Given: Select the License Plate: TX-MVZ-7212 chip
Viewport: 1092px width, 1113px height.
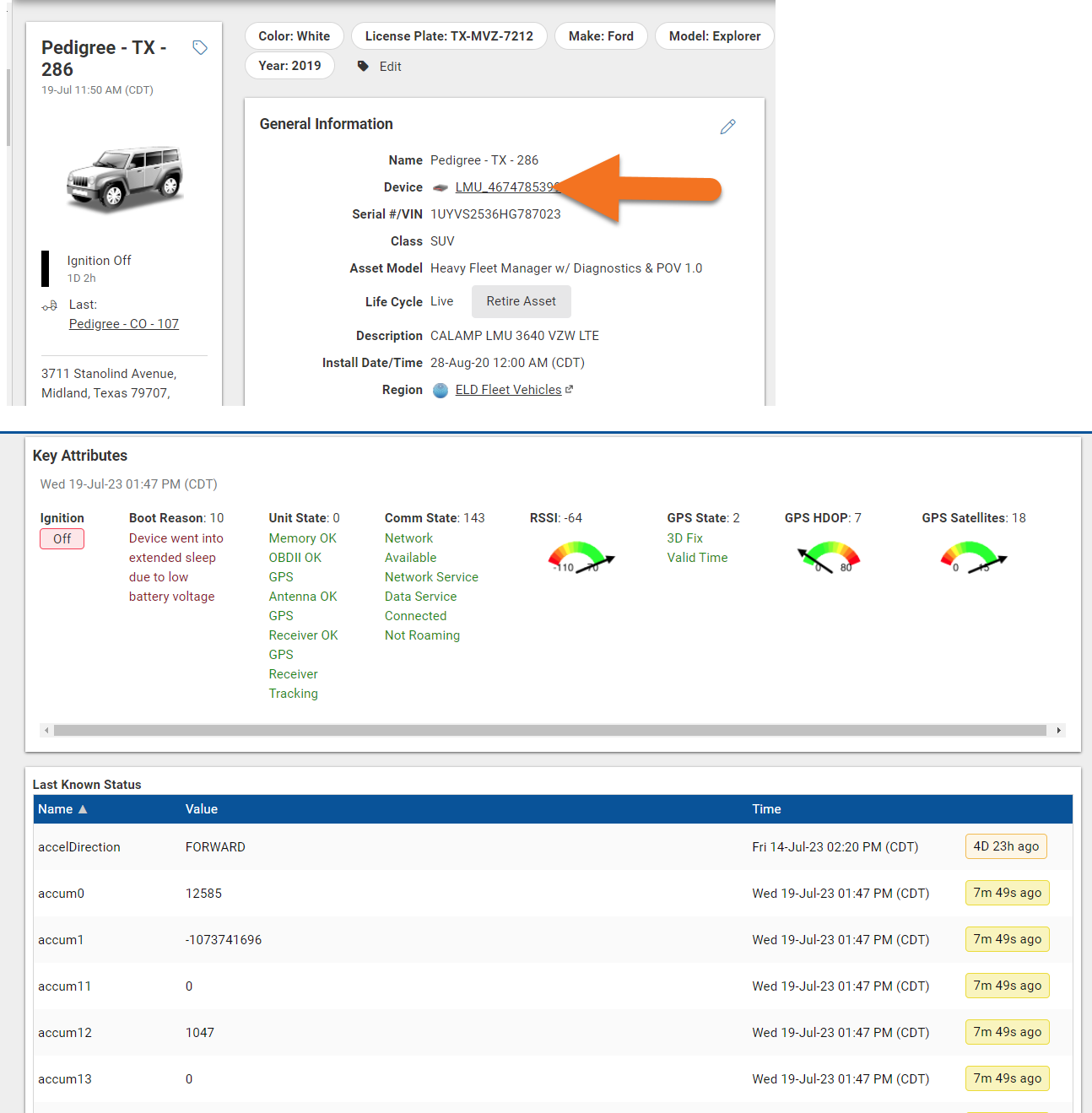Looking at the screenshot, I should [449, 36].
